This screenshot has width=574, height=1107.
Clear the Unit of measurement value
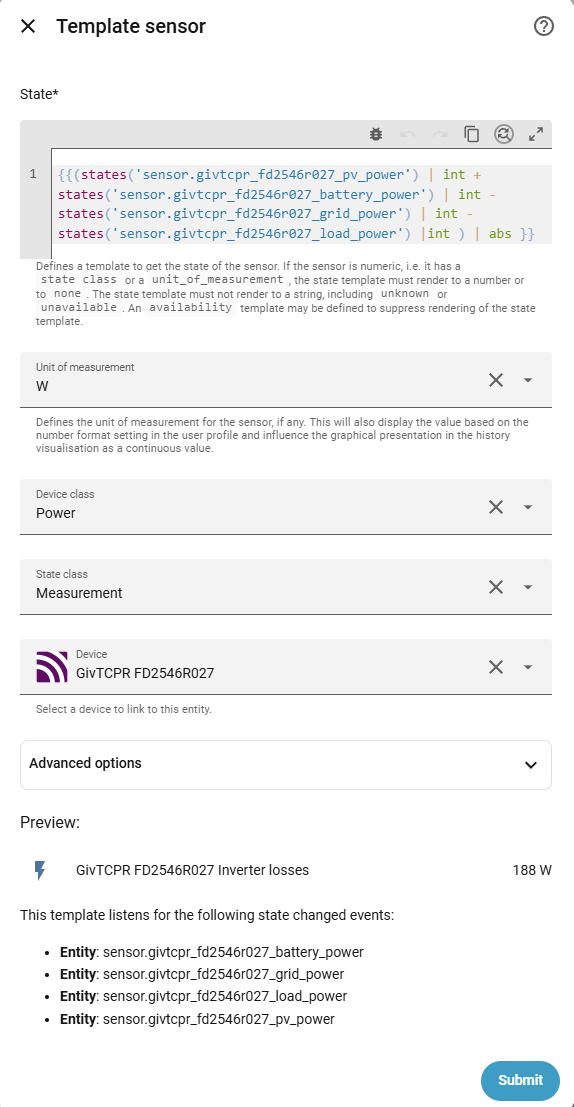point(496,380)
